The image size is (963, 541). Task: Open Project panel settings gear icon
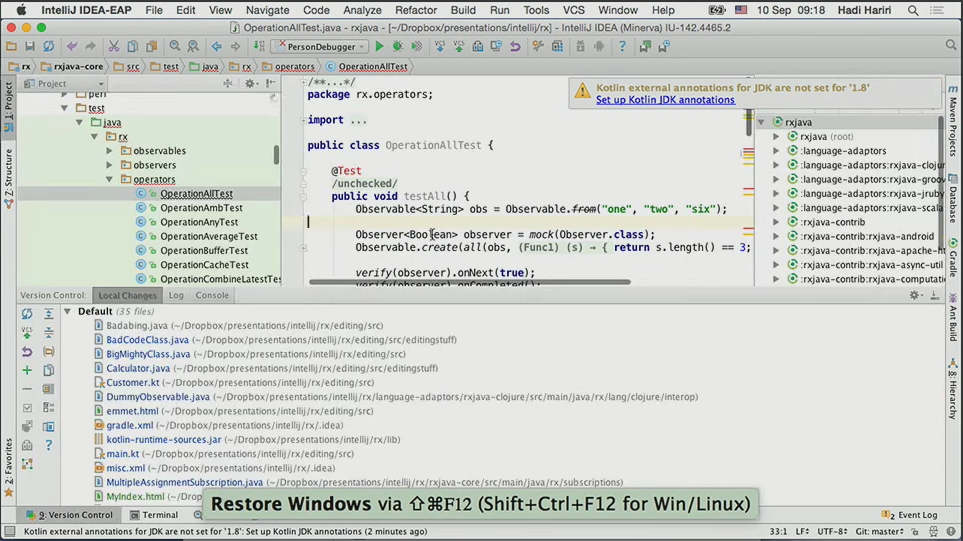(249, 84)
